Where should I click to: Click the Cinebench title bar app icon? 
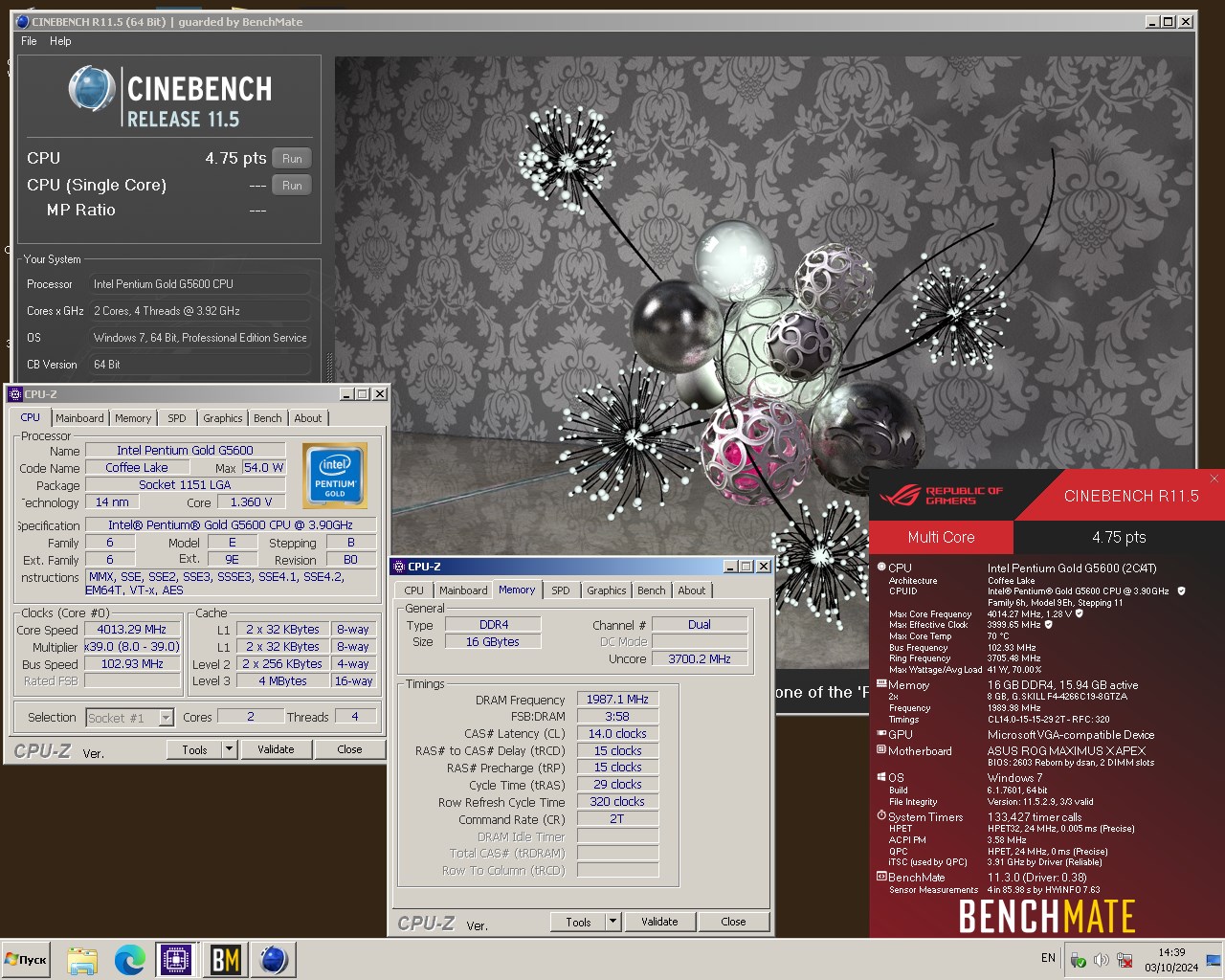pyautogui.click(x=23, y=21)
